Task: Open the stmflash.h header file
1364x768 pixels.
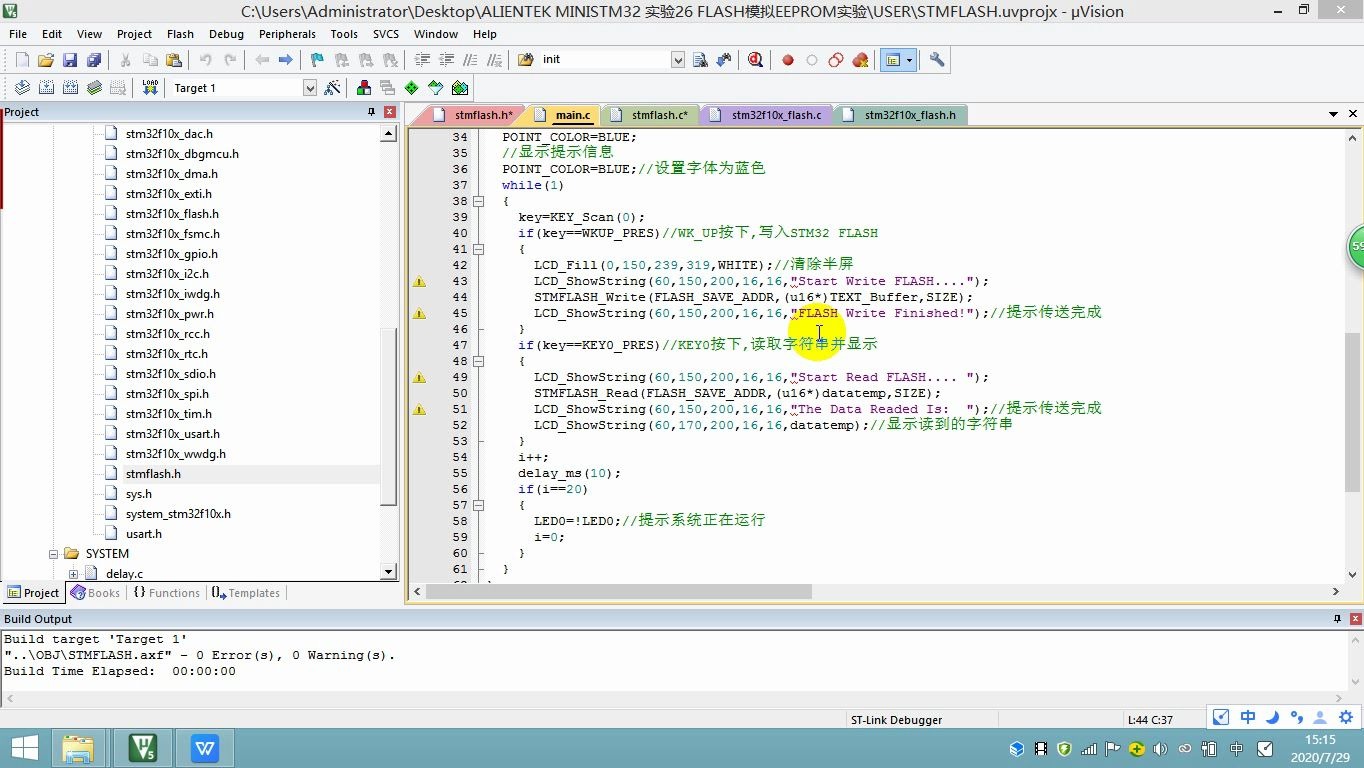Action: click(153, 473)
